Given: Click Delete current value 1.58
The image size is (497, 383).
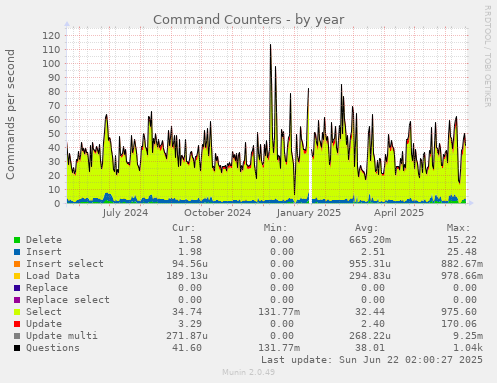Looking at the screenshot, I should [x=190, y=240].
